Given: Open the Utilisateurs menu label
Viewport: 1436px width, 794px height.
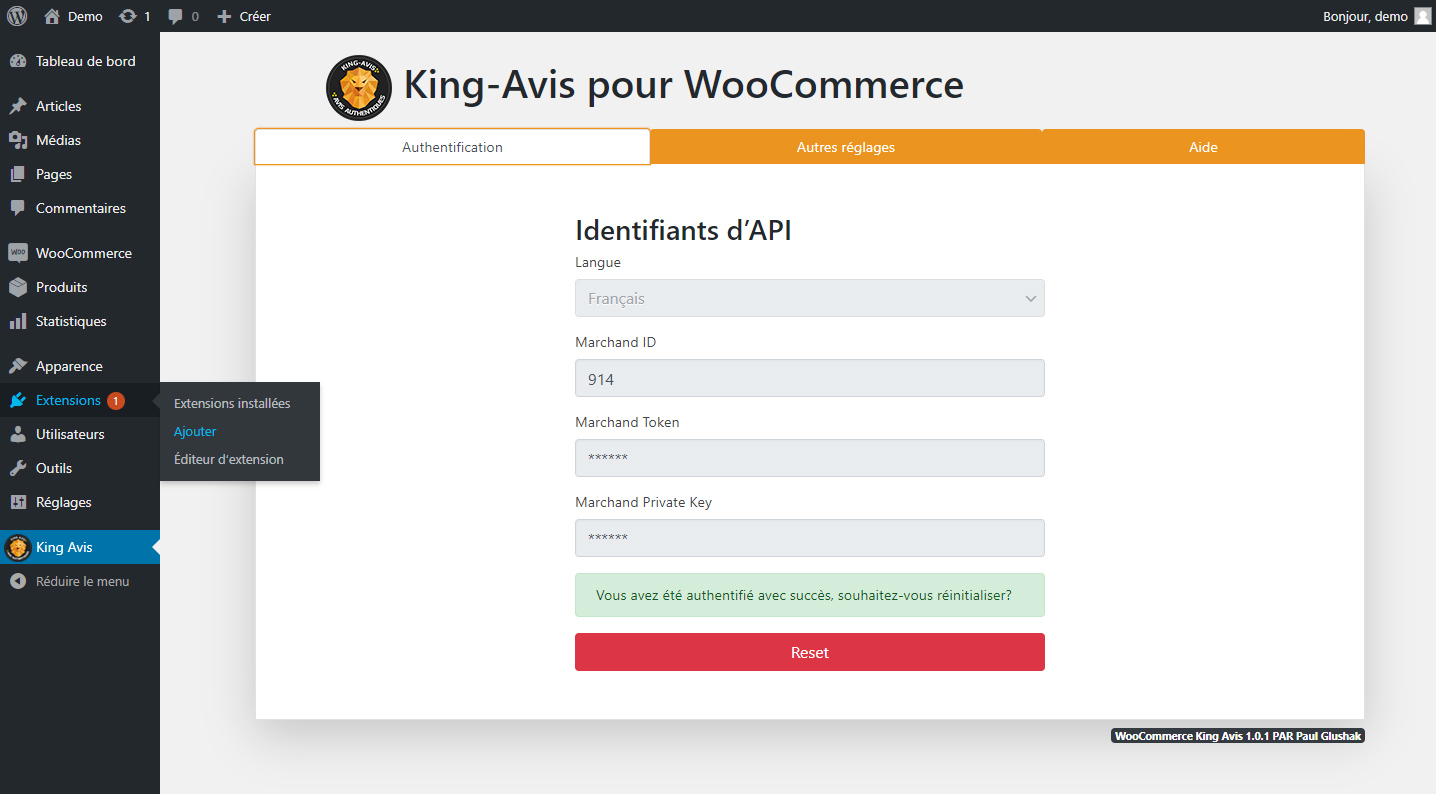Looking at the screenshot, I should tap(70, 434).
